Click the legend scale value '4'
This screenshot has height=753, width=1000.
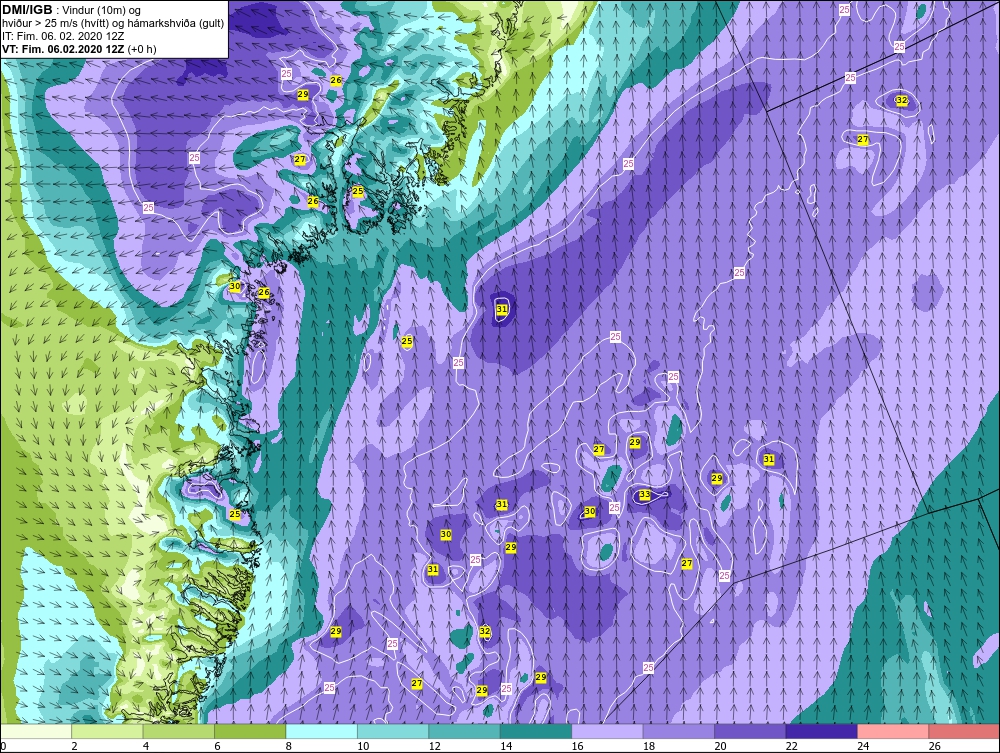click(146, 746)
